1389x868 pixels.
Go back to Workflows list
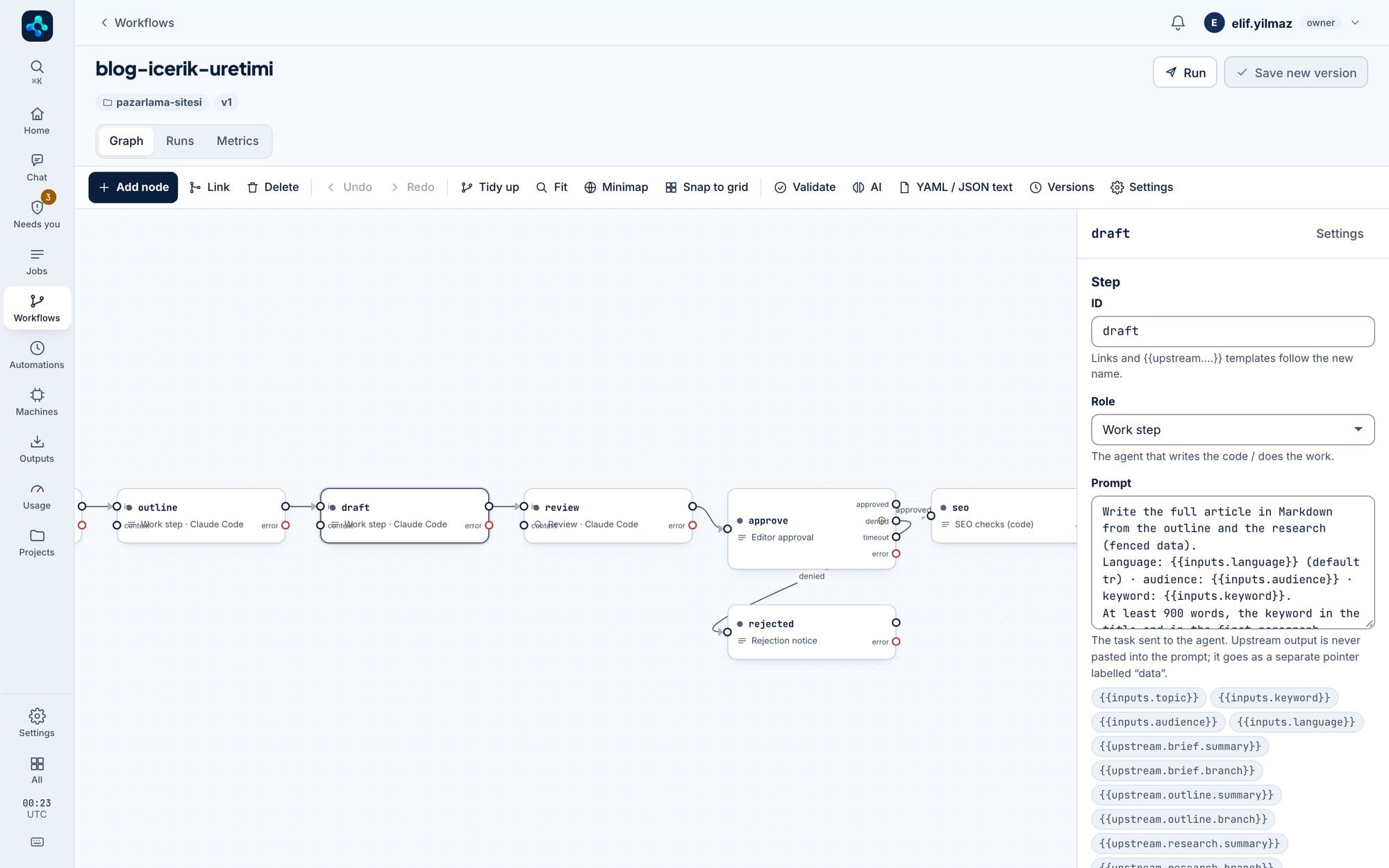point(137,23)
